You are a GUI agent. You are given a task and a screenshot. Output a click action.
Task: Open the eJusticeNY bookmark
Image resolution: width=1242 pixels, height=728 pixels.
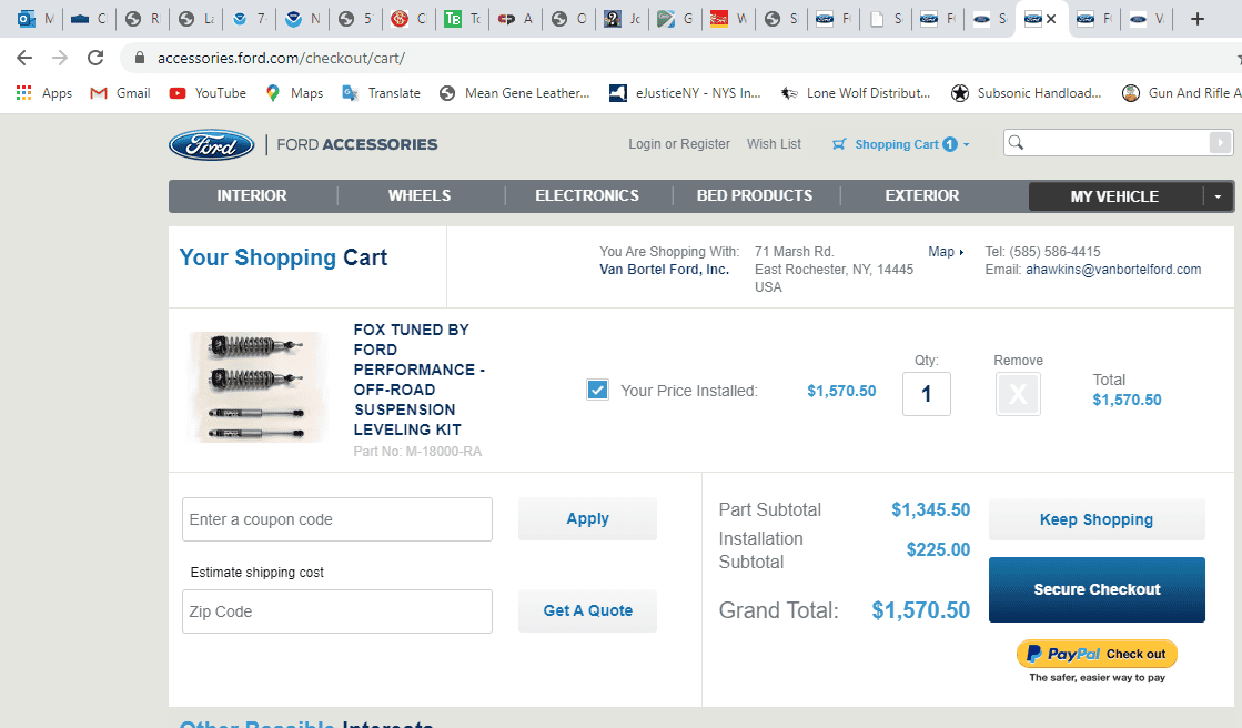(685, 93)
